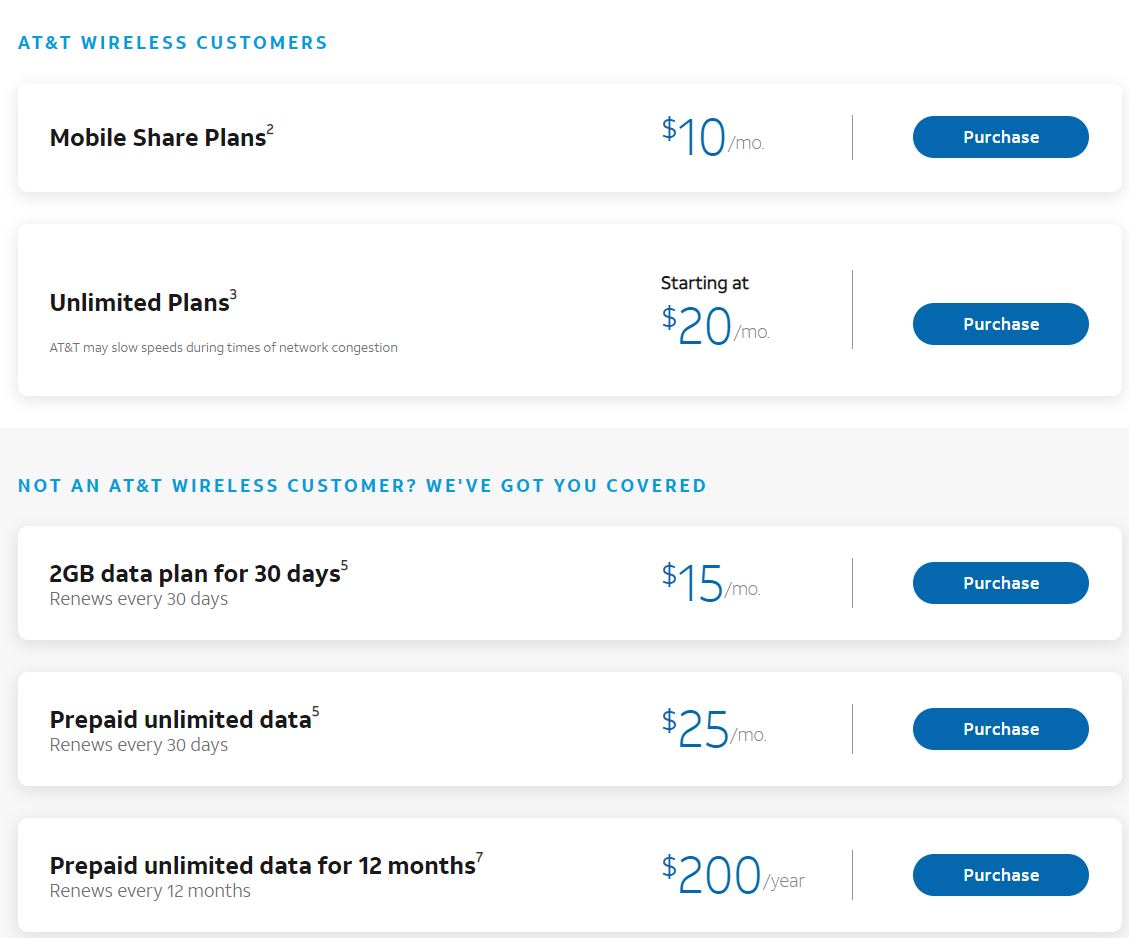Screen dimensions: 1129x938
Task: Click the $15/mo price label
Action: (710, 584)
